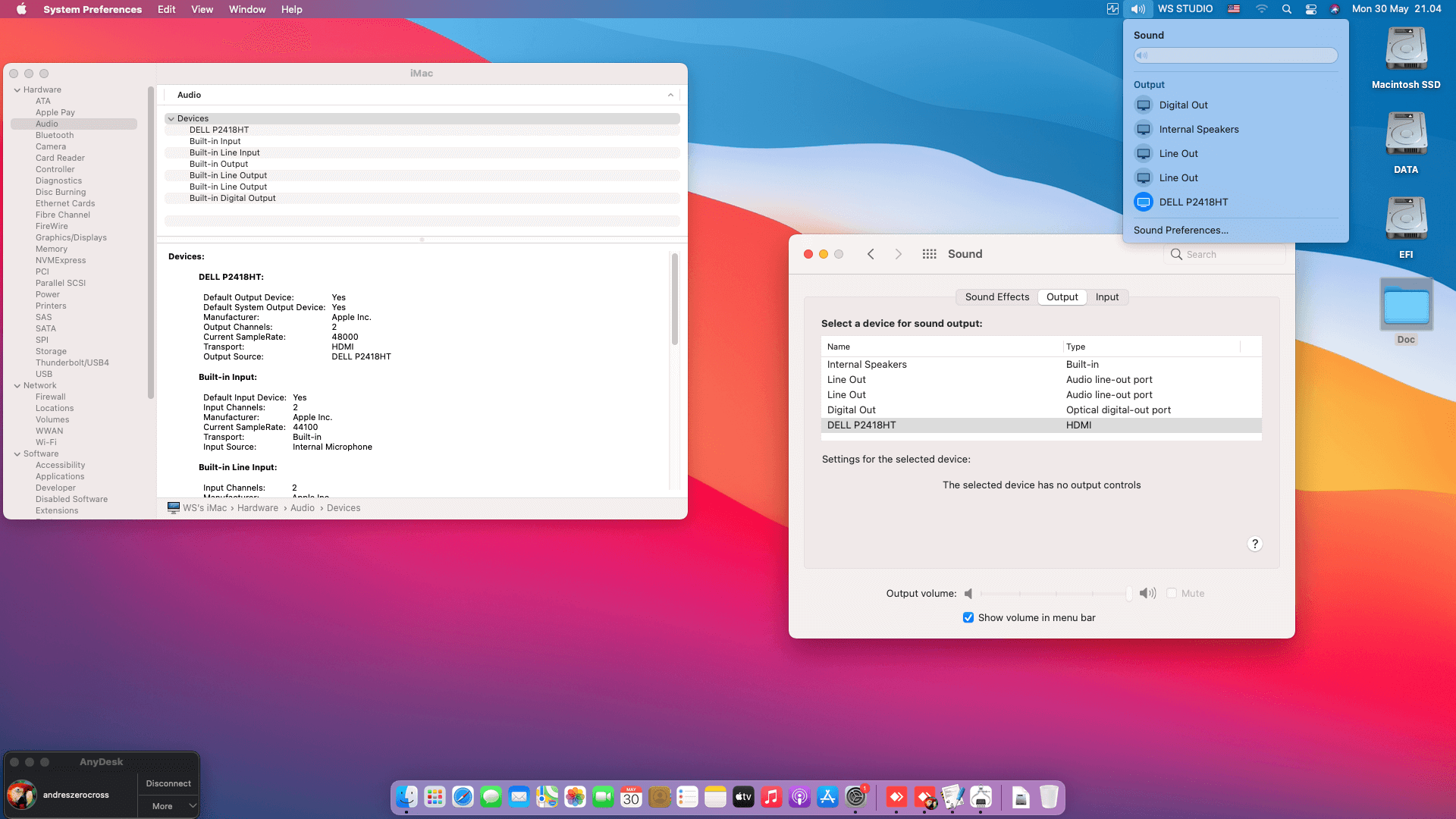Viewport: 1456px width, 819px height.
Task: Click Sound Preferences… link
Action: pyautogui.click(x=1181, y=230)
